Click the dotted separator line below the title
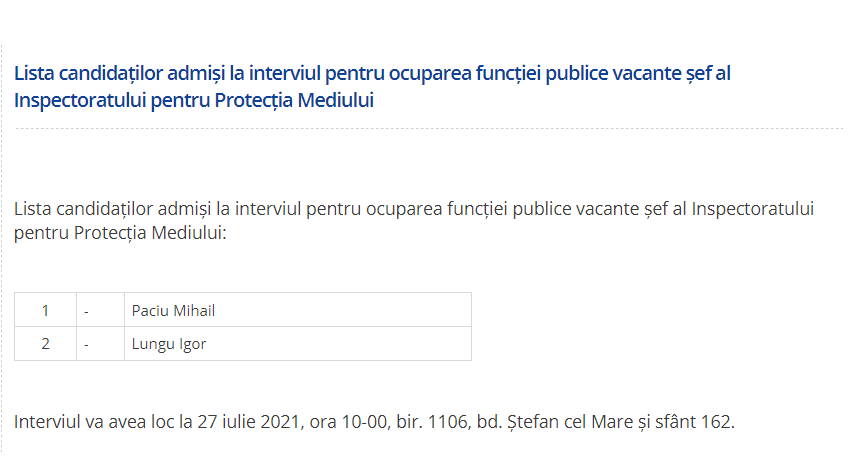The width and height of the screenshot is (850, 469). point(429,129)
